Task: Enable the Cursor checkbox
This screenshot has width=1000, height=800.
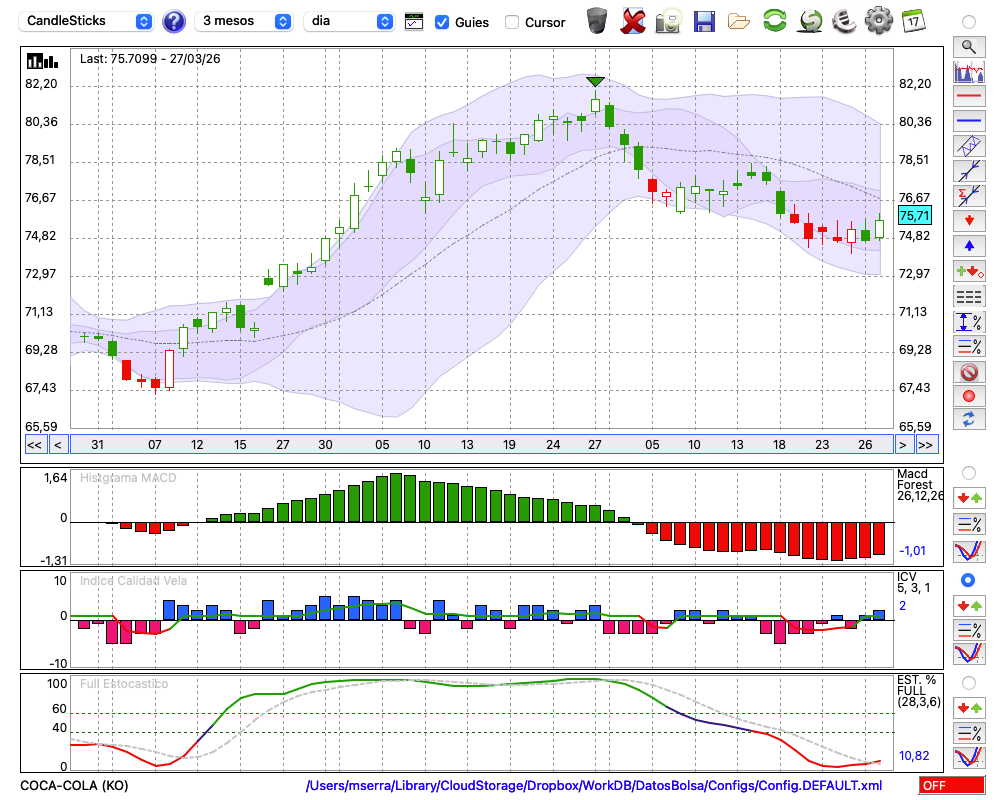Action: (x=512, y=22)
